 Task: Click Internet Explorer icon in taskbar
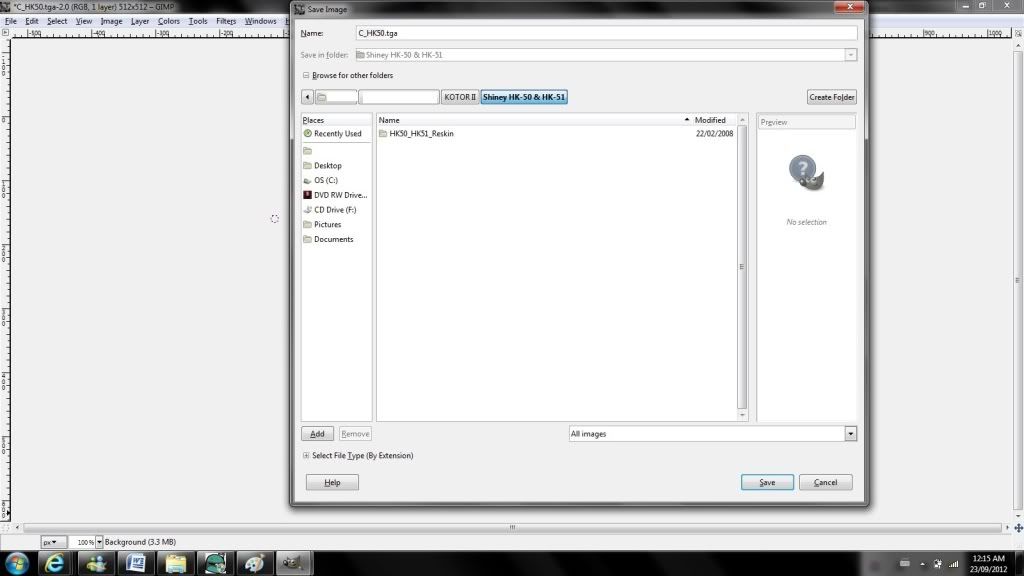tap(55, 563)
